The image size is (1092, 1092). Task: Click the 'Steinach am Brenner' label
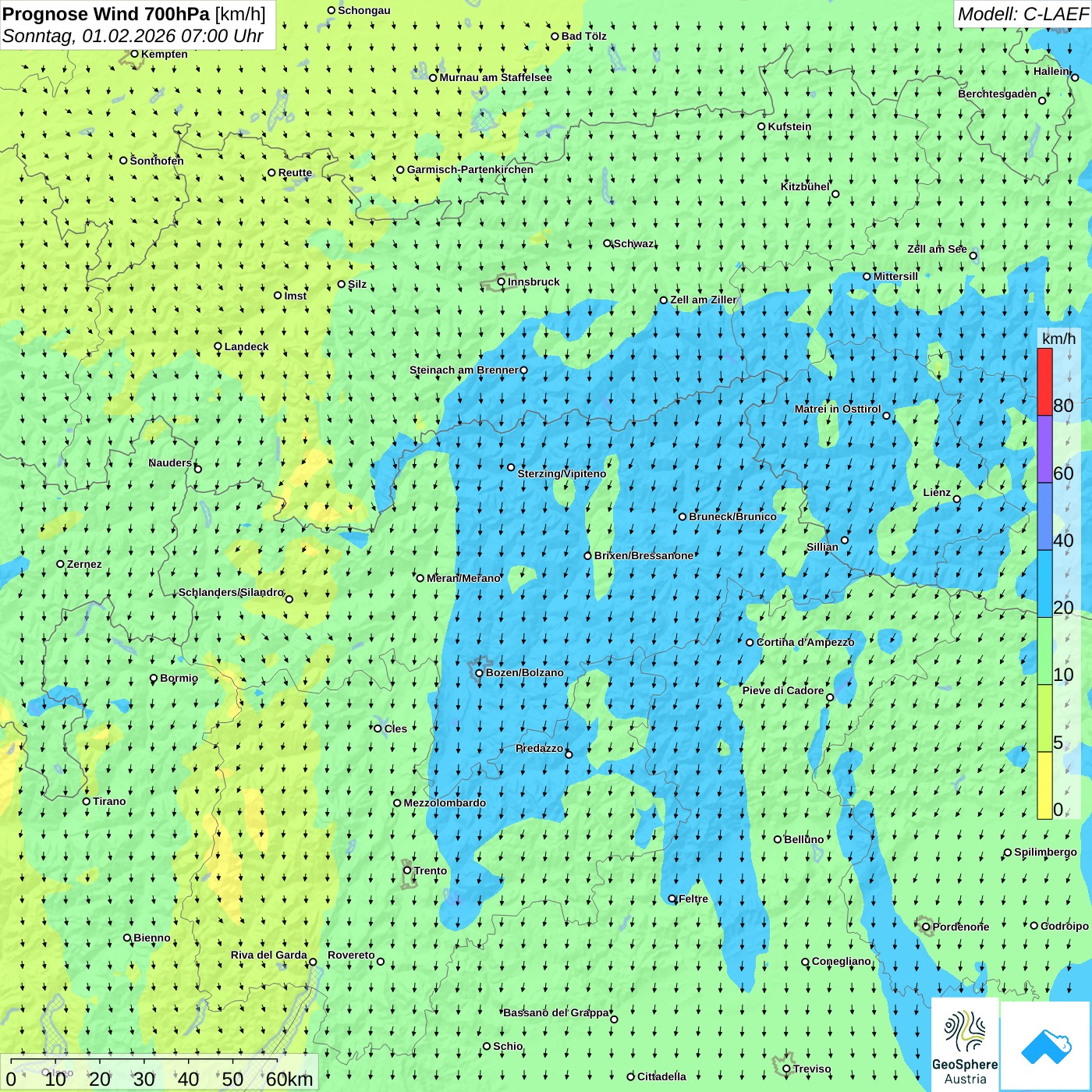(x=463, y=370)
